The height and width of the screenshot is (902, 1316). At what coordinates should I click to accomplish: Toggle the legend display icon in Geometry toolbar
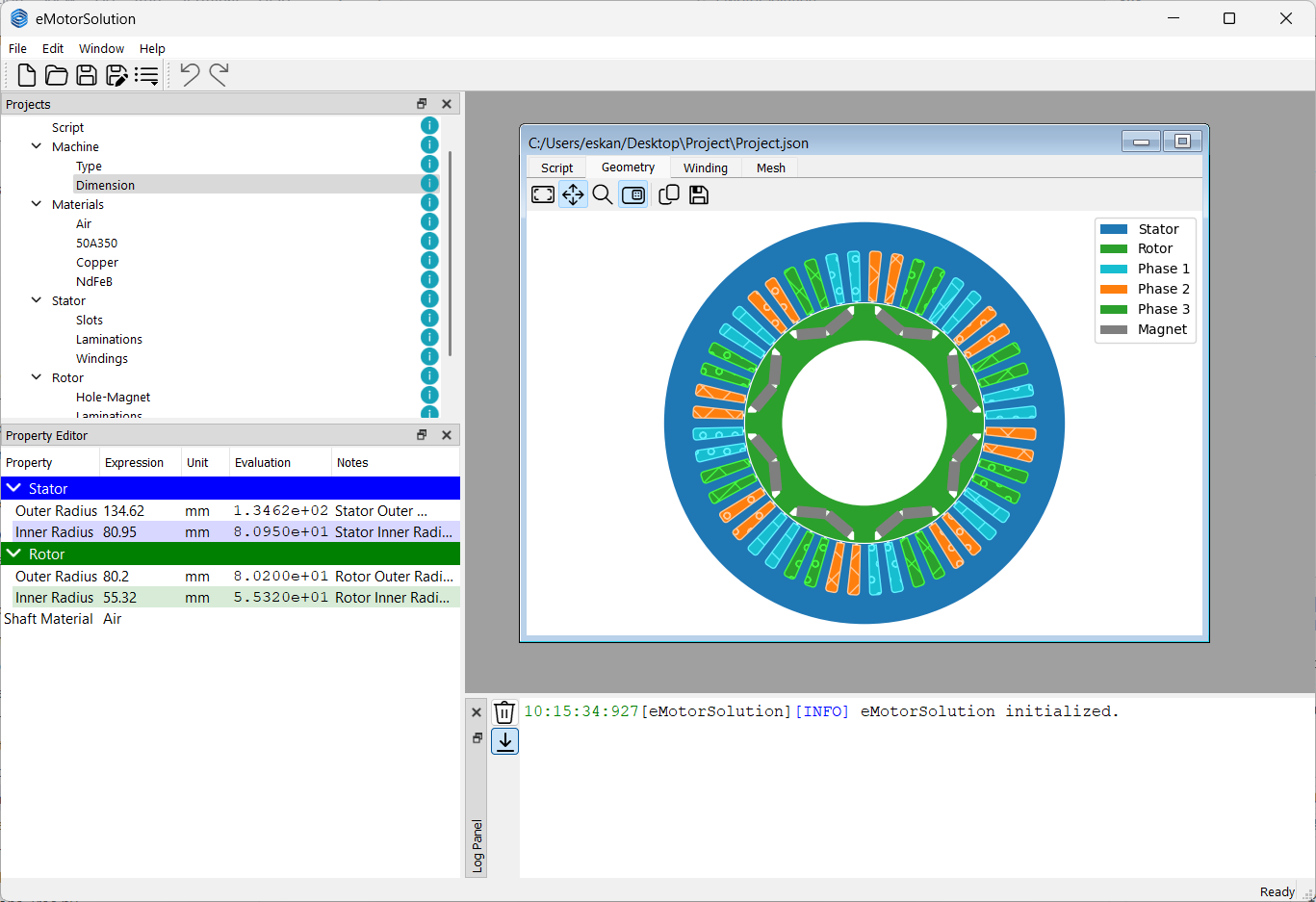pyautogui.click(x=633, y=193)
